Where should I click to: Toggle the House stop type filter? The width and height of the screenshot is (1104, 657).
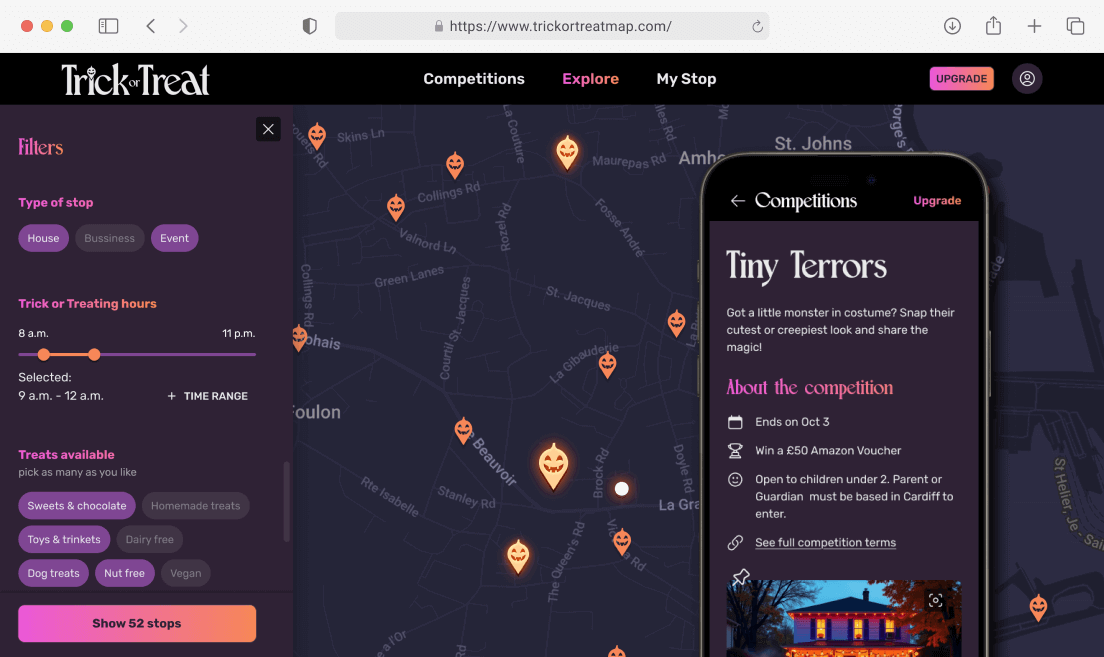tap(43, 238)
